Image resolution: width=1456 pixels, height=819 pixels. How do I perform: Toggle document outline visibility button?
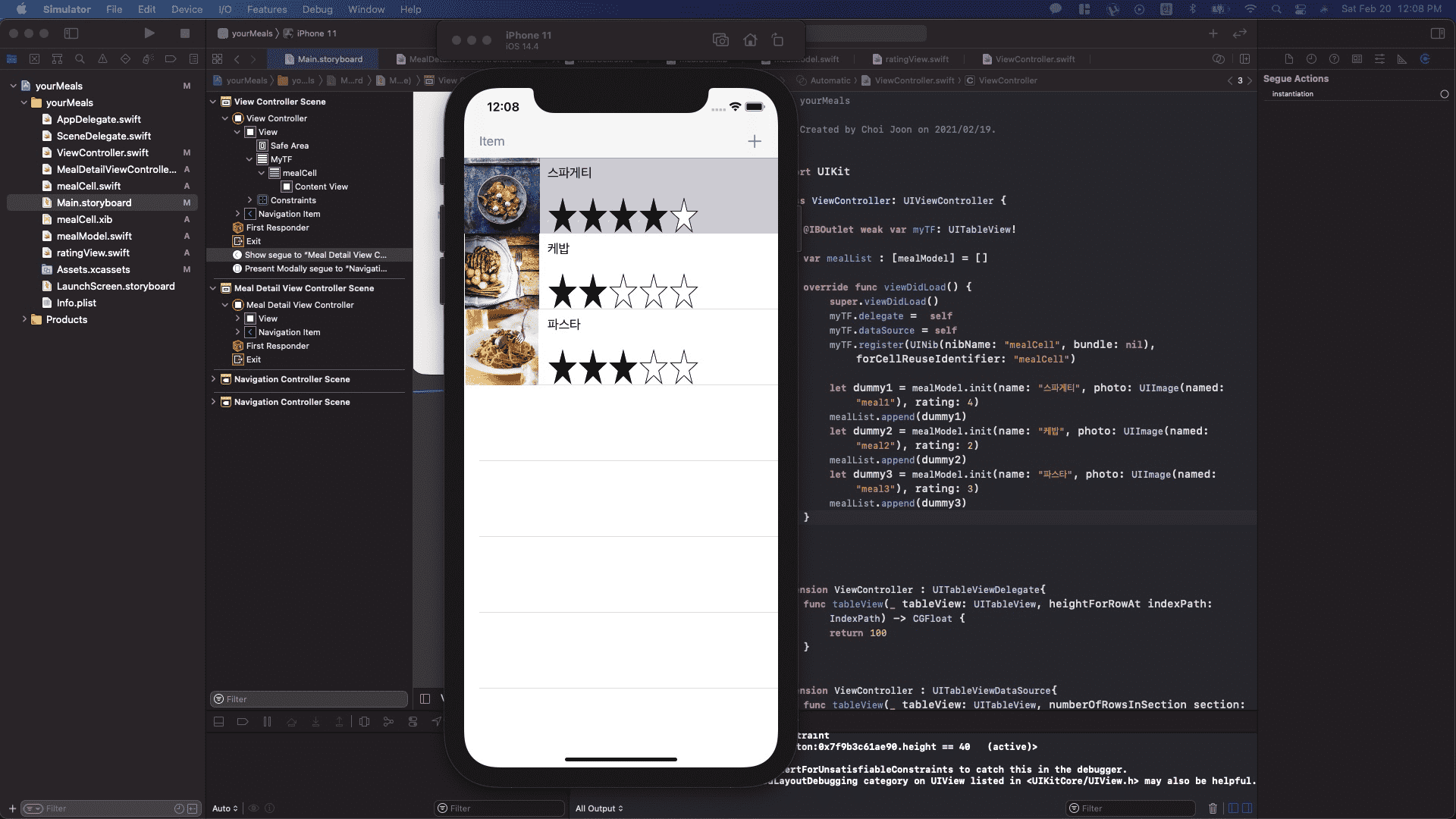pos(425,699)
